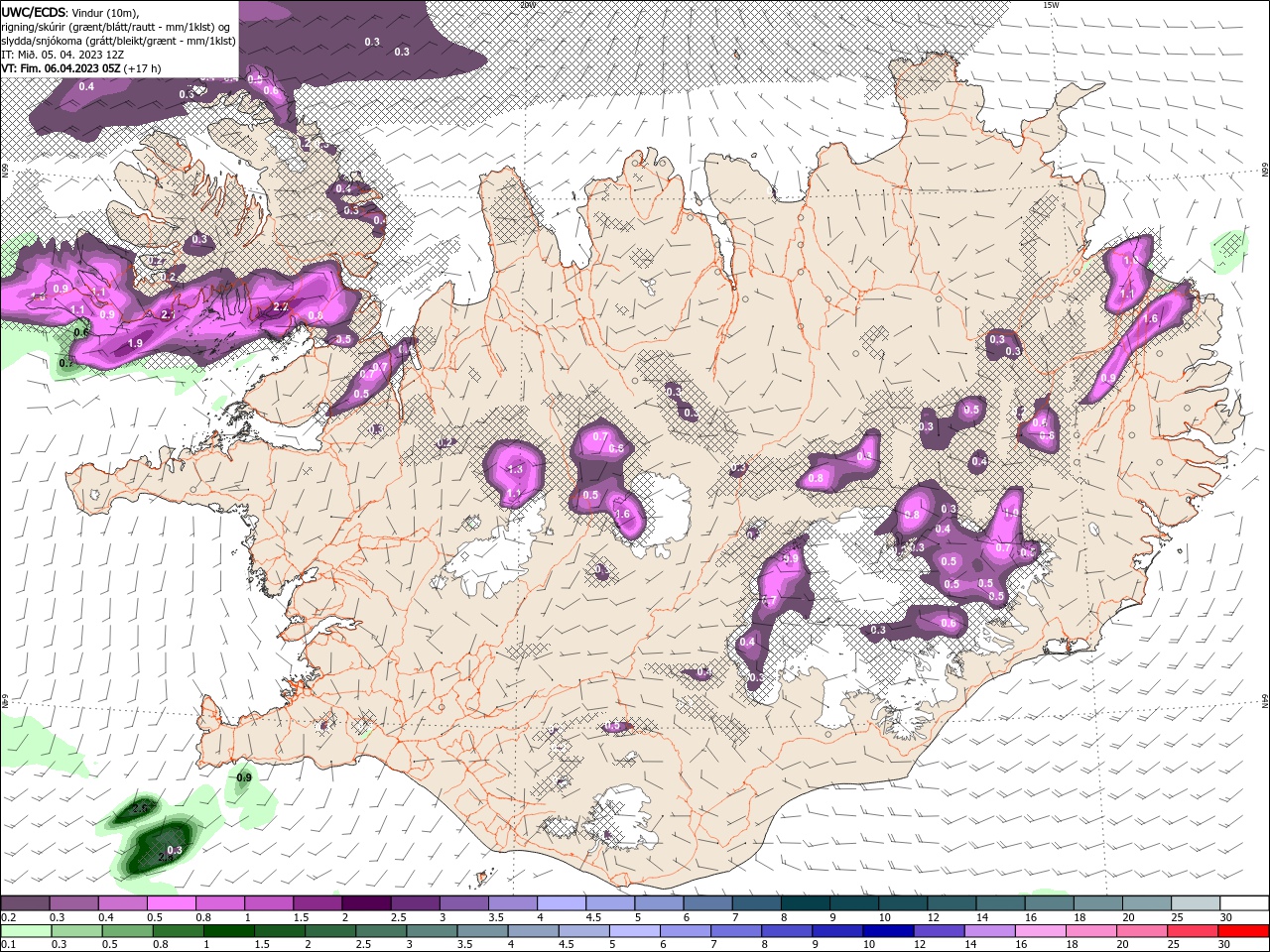Select the bright pink snow swatch between 0.5 and 0.8
This screenshot has width=1270, height=952.
click(171, 903)
